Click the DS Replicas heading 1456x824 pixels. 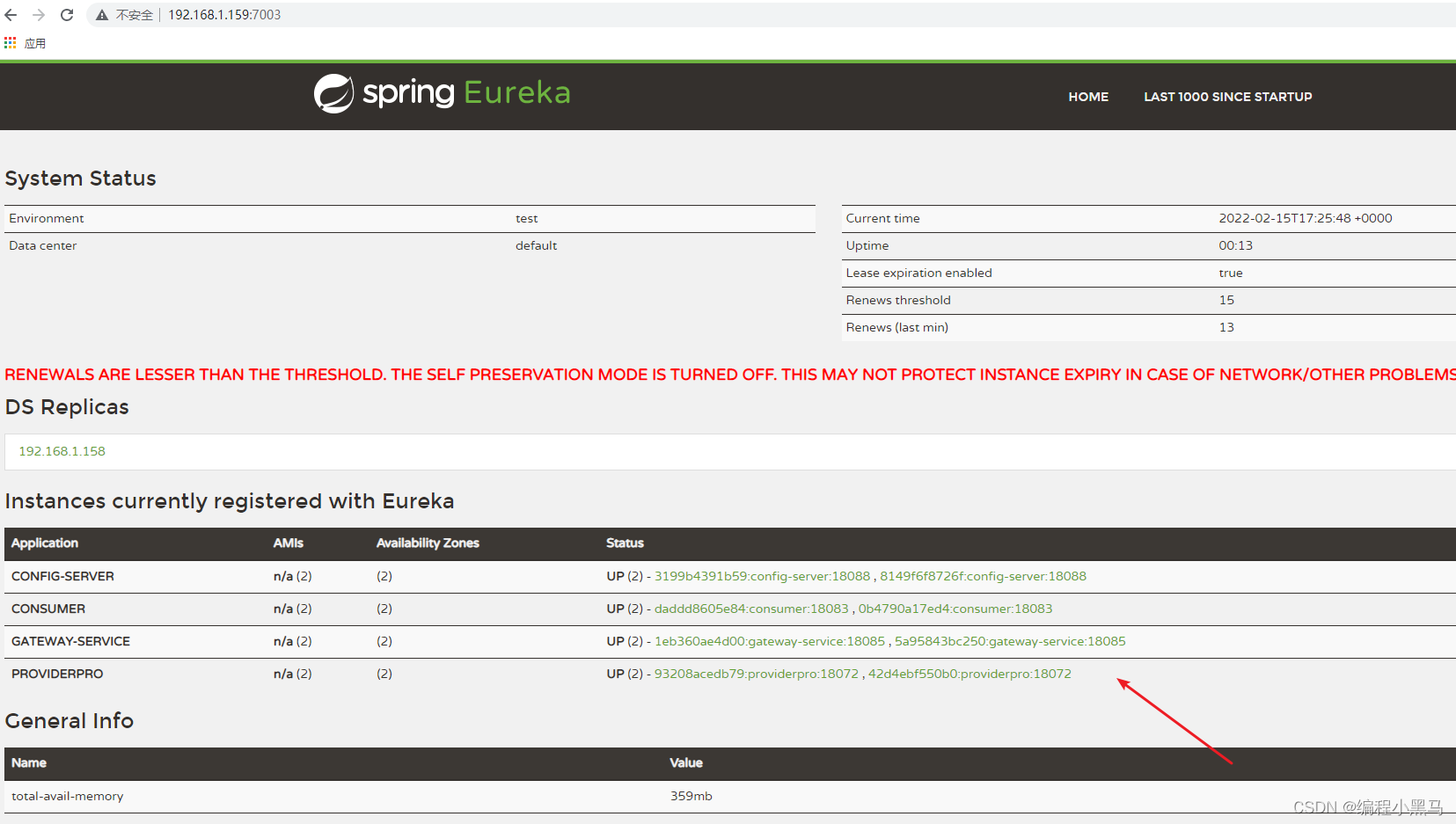(x=67, y=407)
